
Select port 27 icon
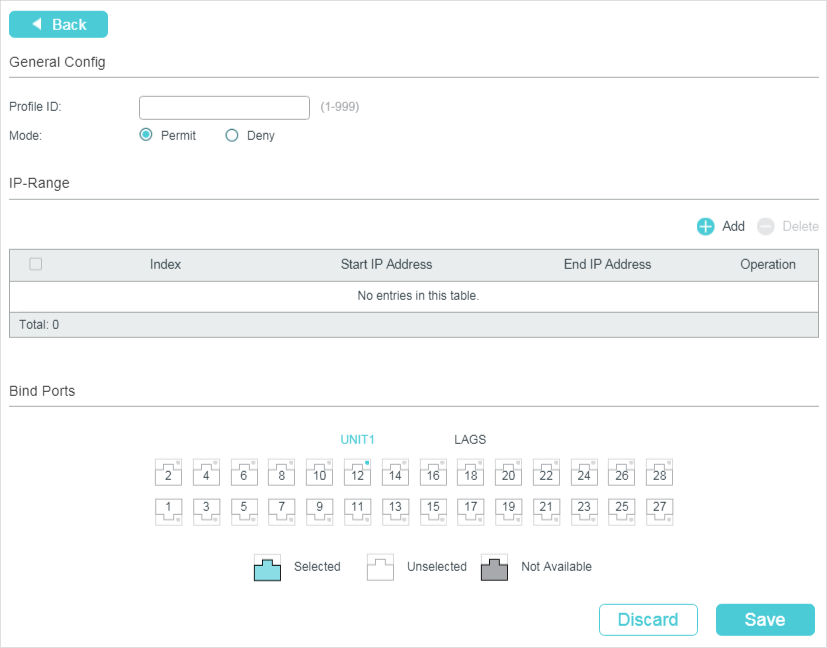coord(659,511)
